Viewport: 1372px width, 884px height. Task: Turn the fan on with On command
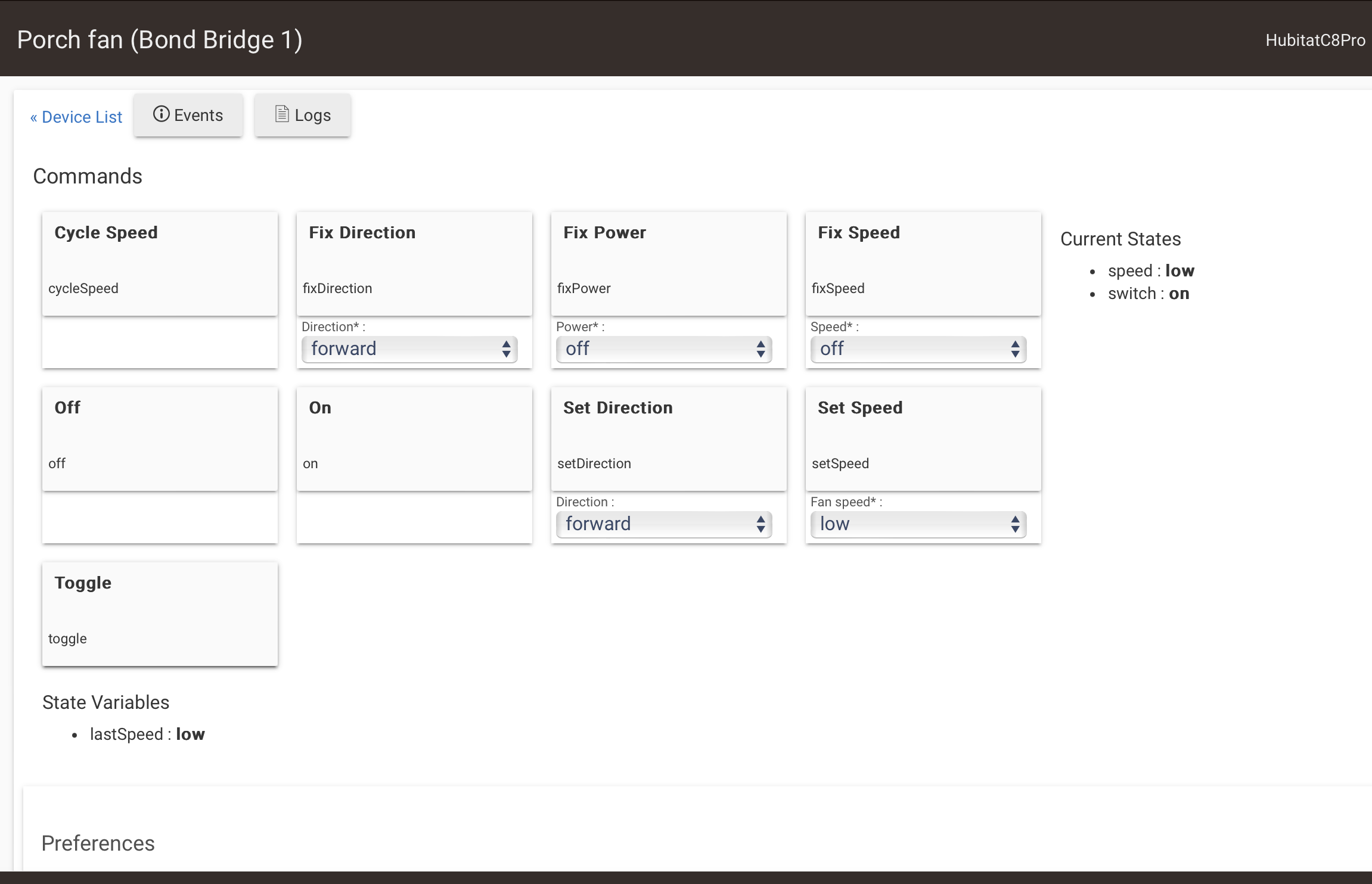point(414,438)
